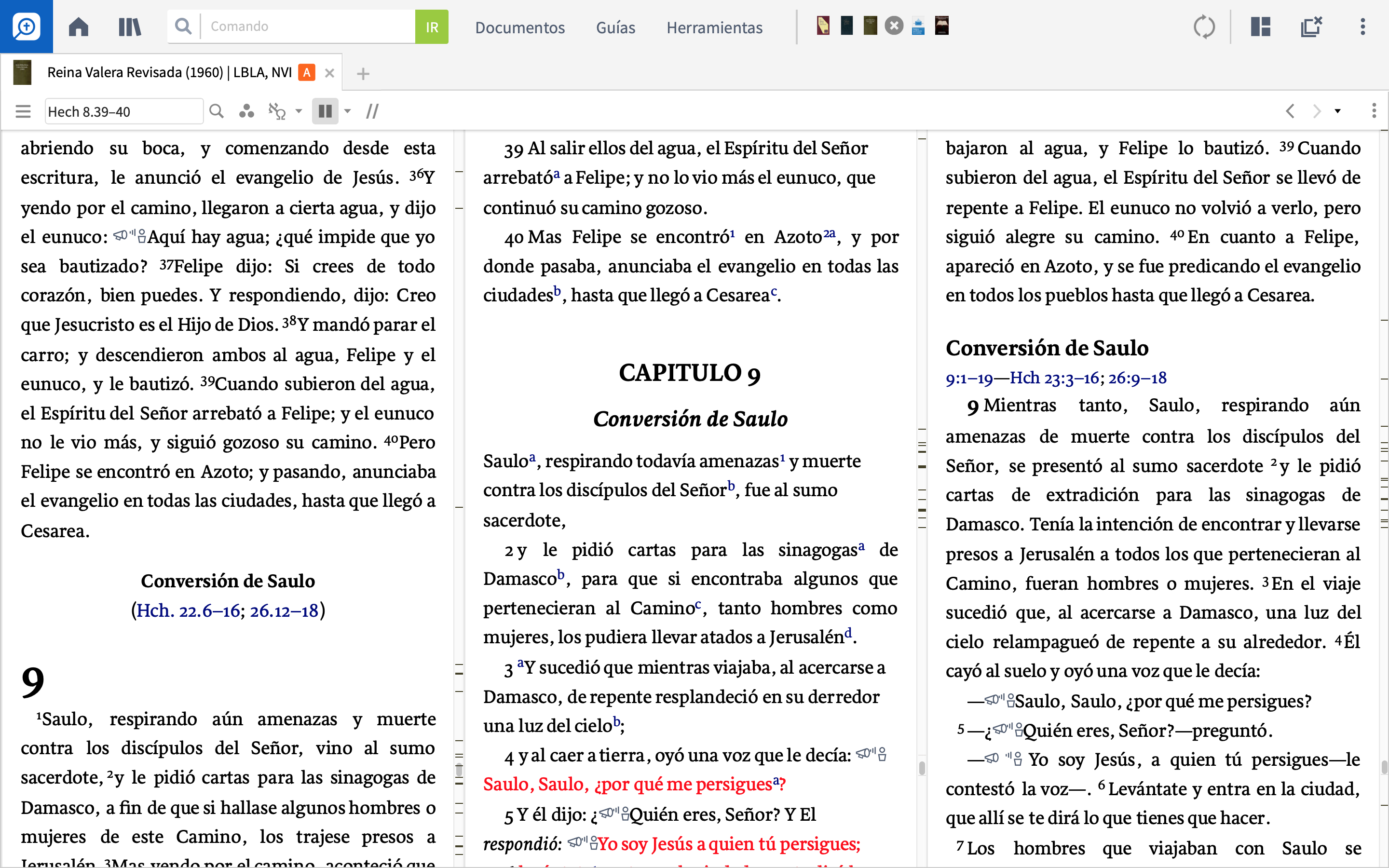This screenshot has width=1389, height=868.
Task: Click the Hech 8.39–40 reference box
Action: [124, 111]
